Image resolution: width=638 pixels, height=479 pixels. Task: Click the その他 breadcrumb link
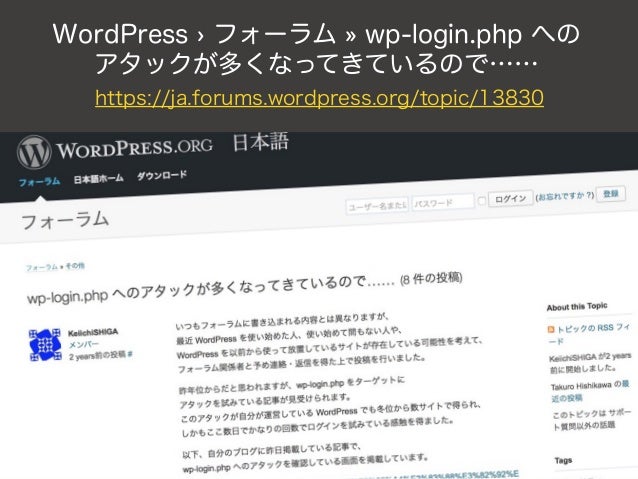[x=75, y=266]
